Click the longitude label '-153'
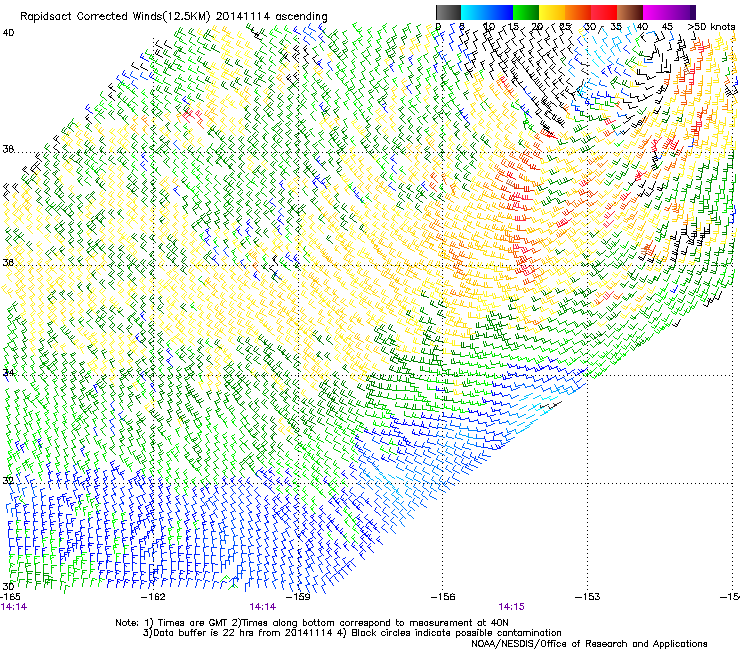Viewport: 740px width, 650px height. pos(587,597)
